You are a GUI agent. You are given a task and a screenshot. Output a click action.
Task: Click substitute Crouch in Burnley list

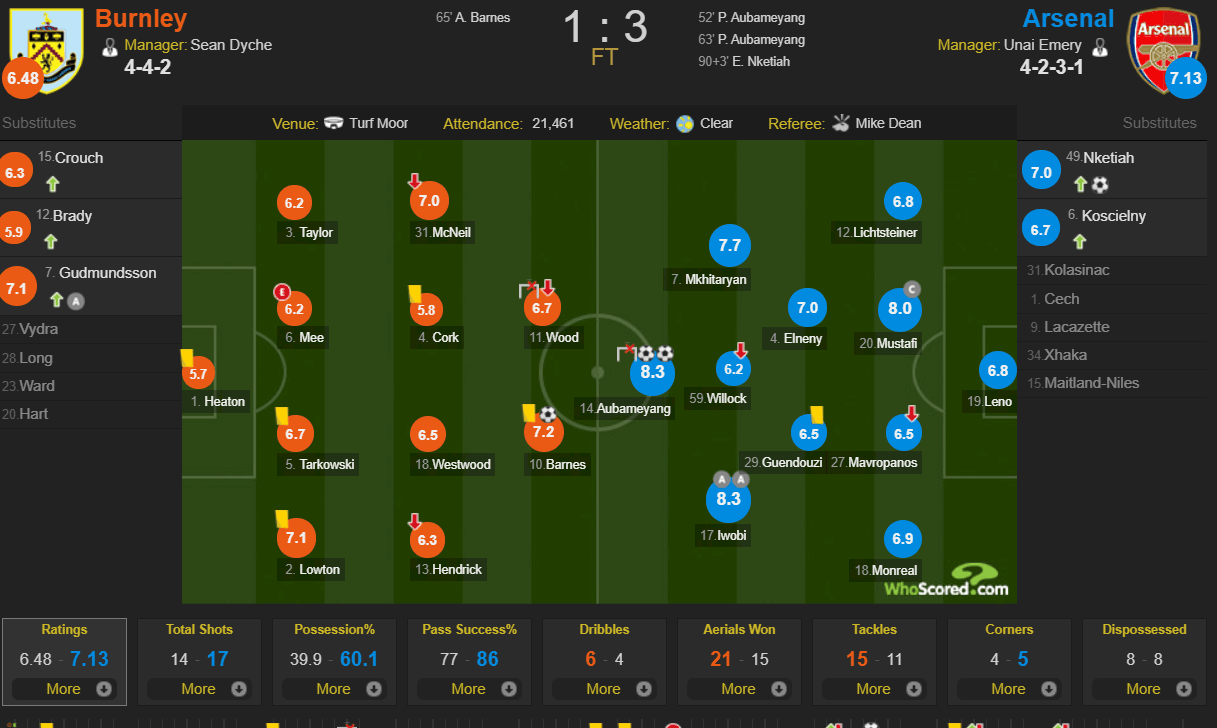[79, 158]
